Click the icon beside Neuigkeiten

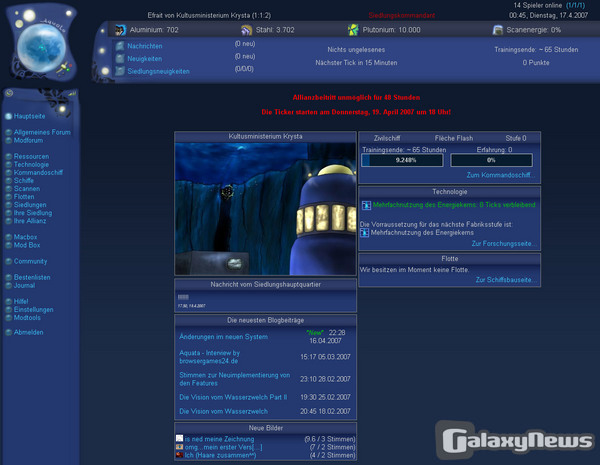[120, 59]
